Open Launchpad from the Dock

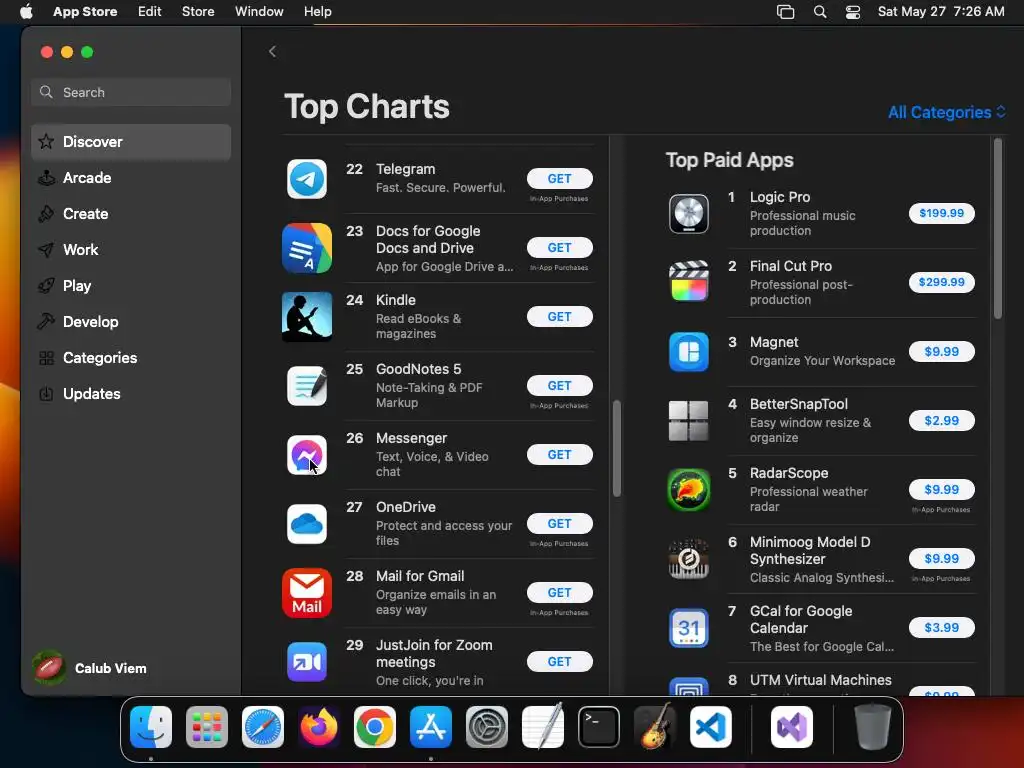tap(207, 727)
